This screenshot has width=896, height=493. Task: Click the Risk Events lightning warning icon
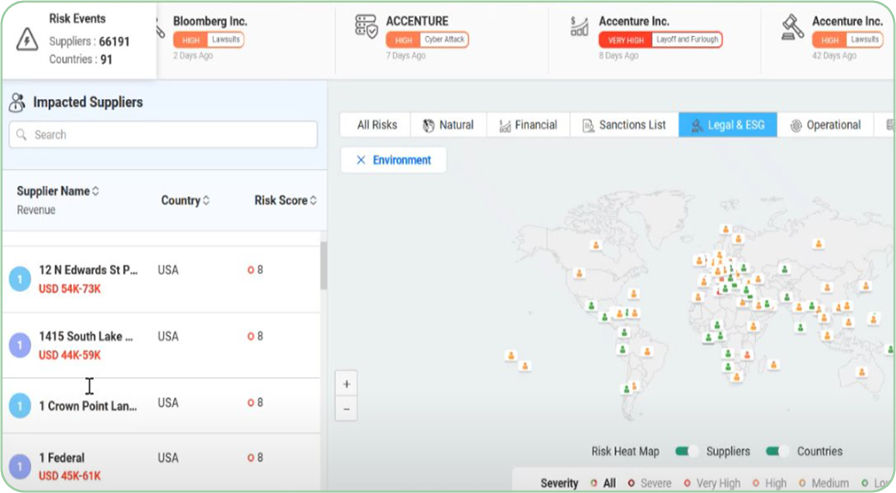27,39
